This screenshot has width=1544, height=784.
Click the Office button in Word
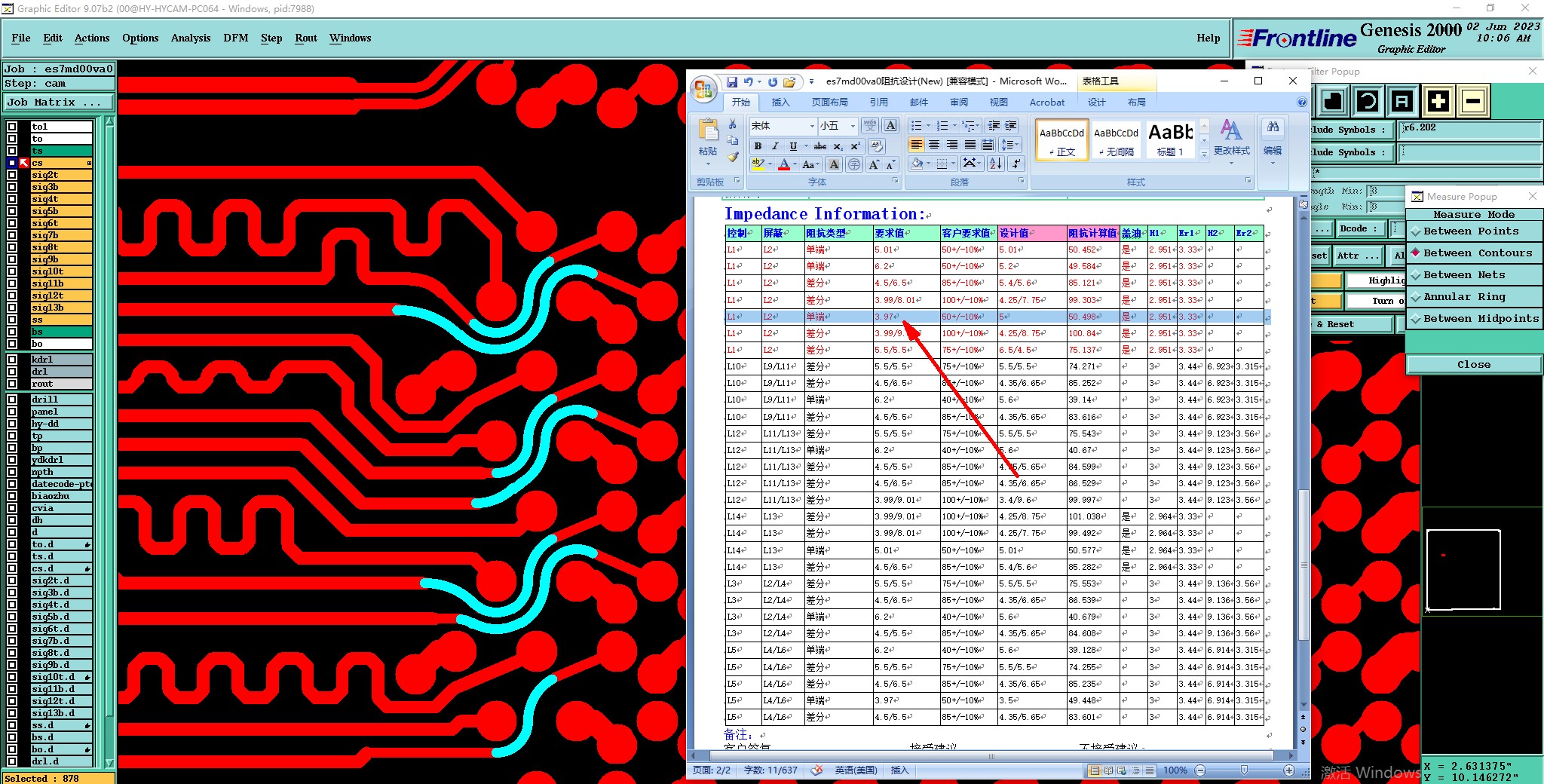point(703,89)
